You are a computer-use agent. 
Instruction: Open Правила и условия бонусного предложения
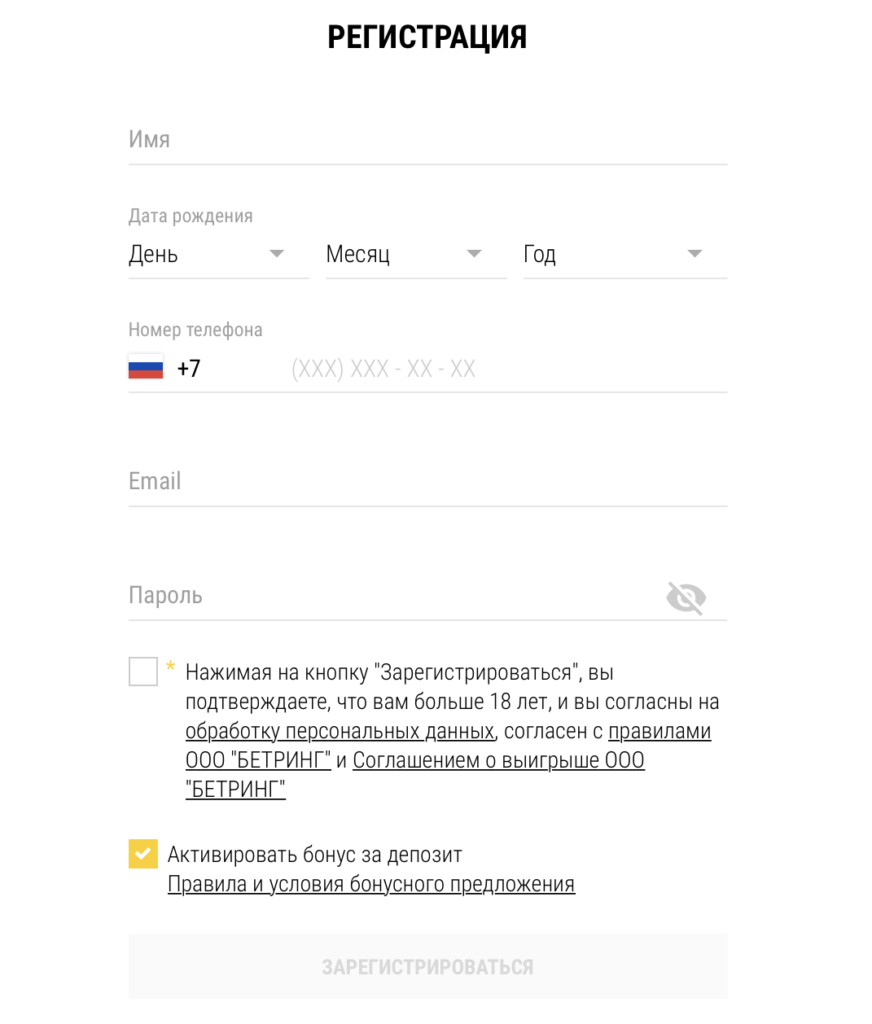pos(369,884)
